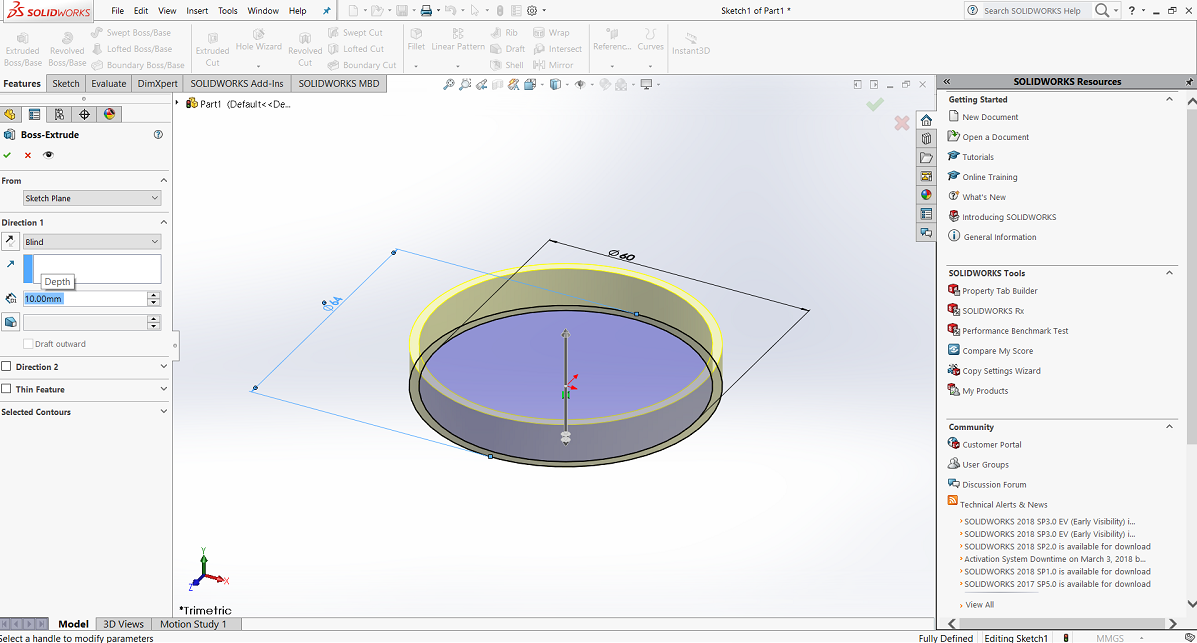The width and height of the screenshot is (1197, 643).
Task: Open Appearances task pane tab
Action: point(926,195)
